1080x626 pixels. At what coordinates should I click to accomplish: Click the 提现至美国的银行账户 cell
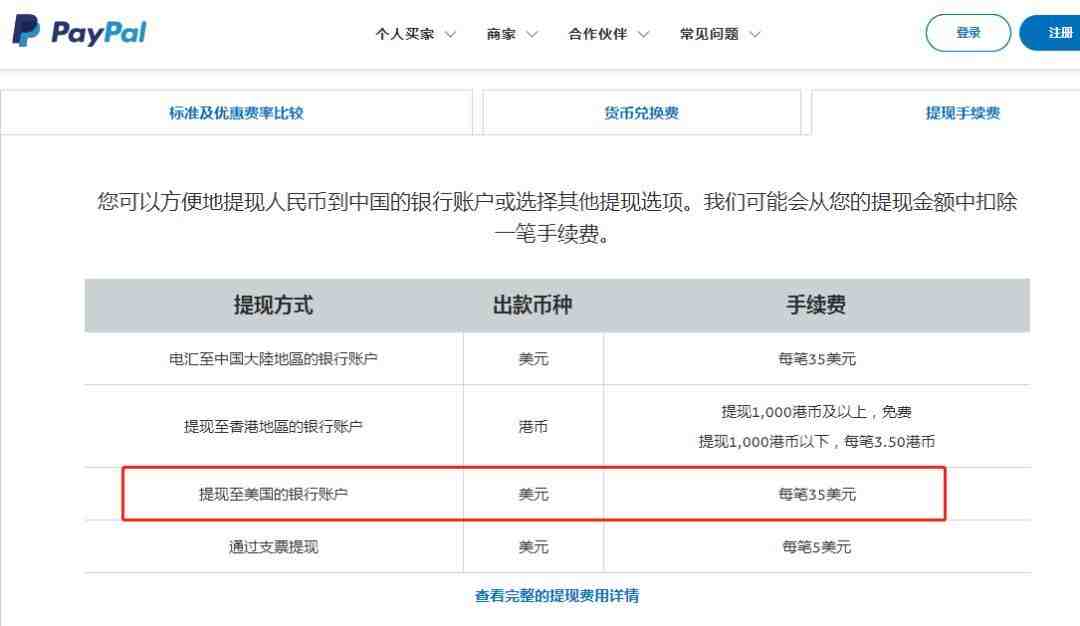click(x=273, y=494)
